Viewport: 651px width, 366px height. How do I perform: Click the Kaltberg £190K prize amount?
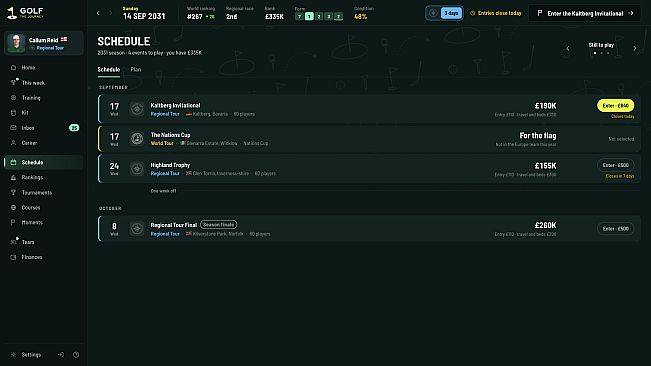tap(545, 106)
